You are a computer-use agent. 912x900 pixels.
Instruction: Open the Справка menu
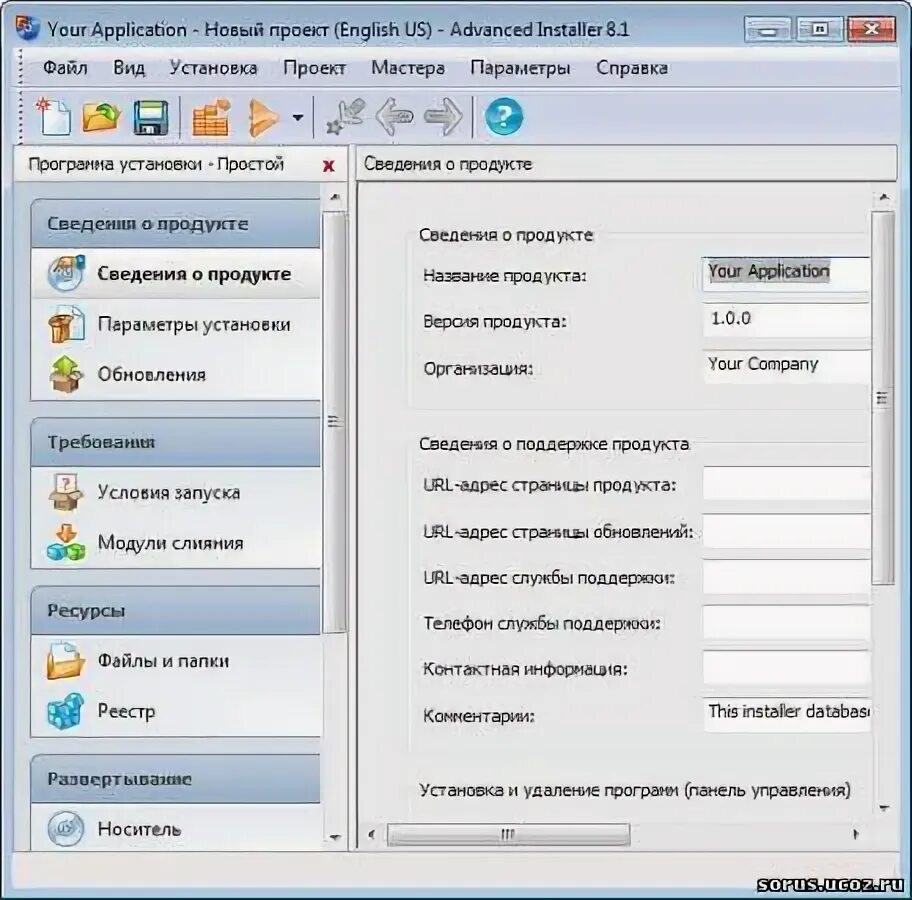pos(632,68)
